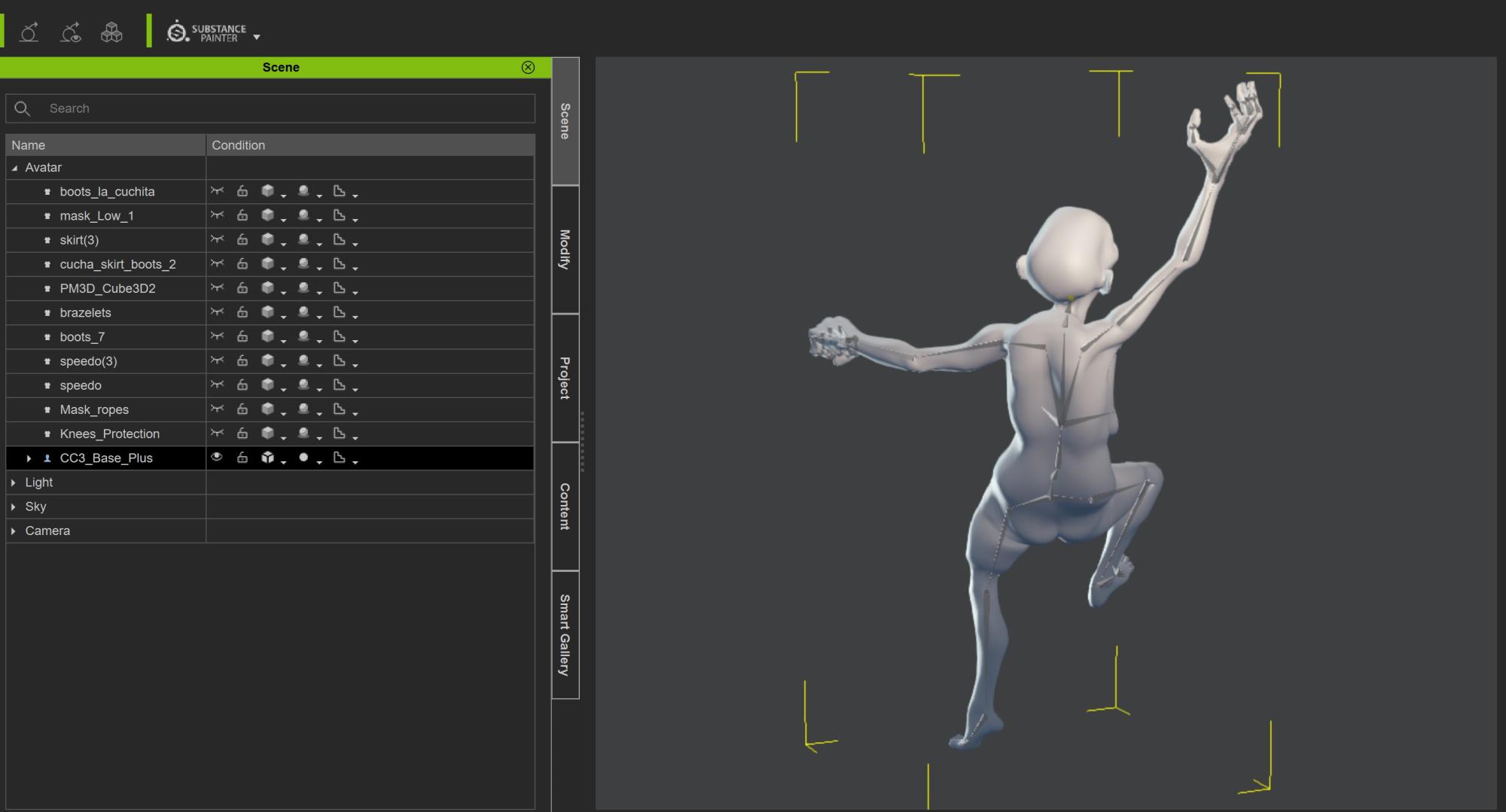This screenshot has height=812, width=1506.
Task: Click the page icon in PM3D_Cube3D2 row
Action: pos(340,287)
